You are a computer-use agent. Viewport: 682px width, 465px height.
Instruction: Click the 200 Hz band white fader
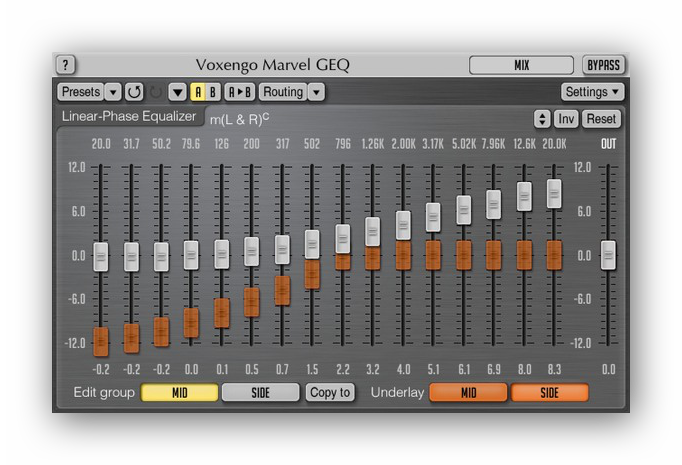252,251
